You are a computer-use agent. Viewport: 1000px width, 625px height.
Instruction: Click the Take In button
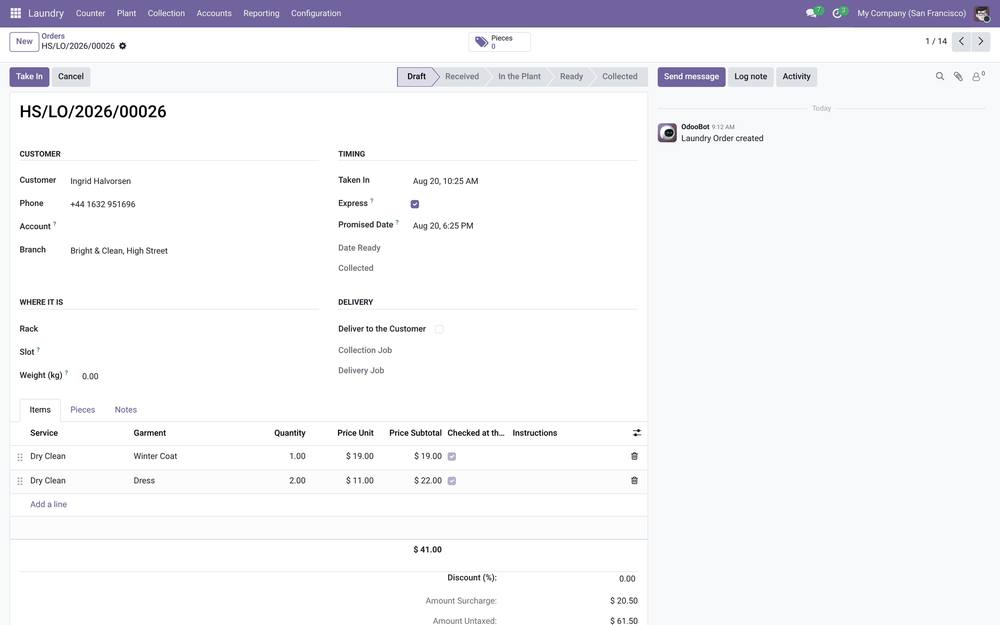pyautogui.click(x=29, y=77)
